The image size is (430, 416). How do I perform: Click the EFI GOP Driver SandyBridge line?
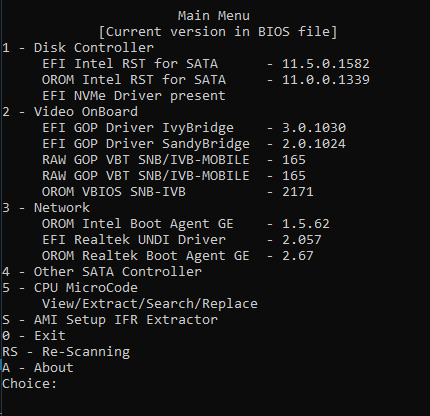coord(194,144)
